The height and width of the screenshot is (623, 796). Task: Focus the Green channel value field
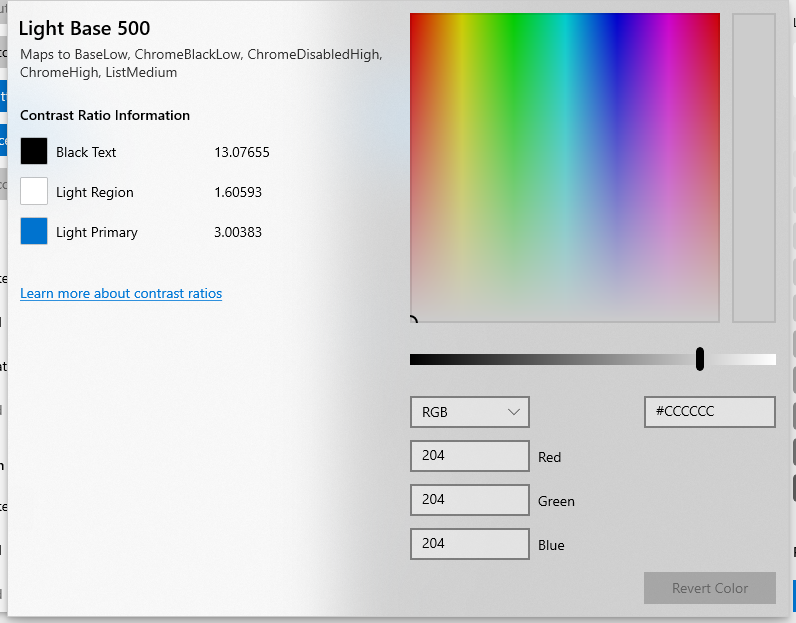pyautogui.click(x=469, y=500)
